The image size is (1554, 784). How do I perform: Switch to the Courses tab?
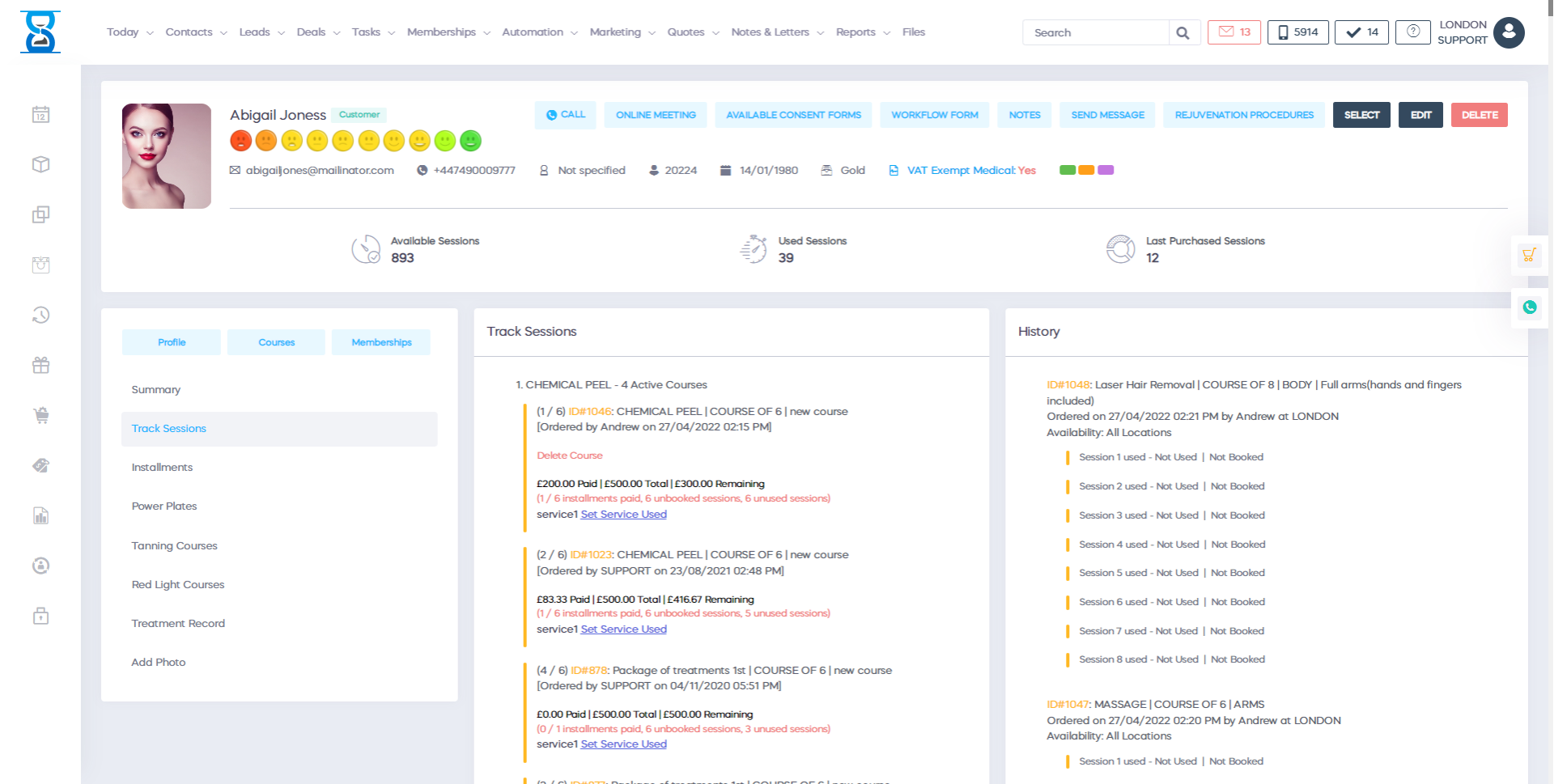tap(276, 342)
